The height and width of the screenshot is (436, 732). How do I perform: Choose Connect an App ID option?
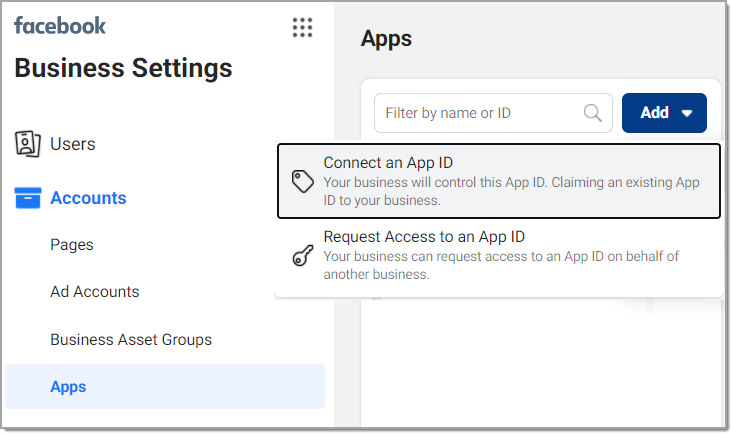[x=499, y=181]
